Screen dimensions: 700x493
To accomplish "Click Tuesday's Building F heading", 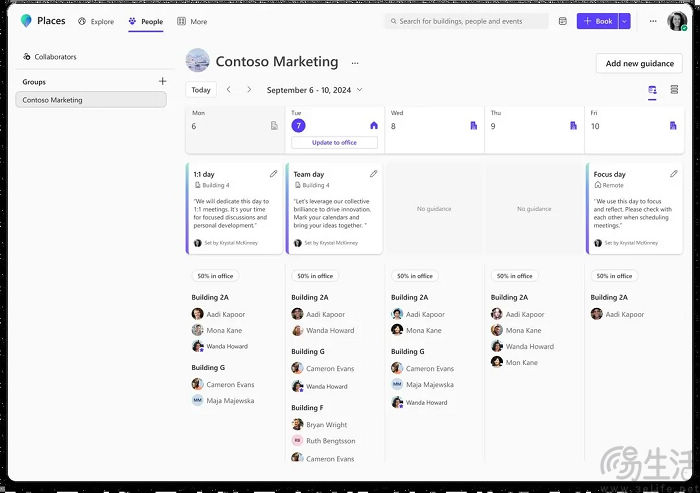I will pyautogui.click(x=307, y=407).
